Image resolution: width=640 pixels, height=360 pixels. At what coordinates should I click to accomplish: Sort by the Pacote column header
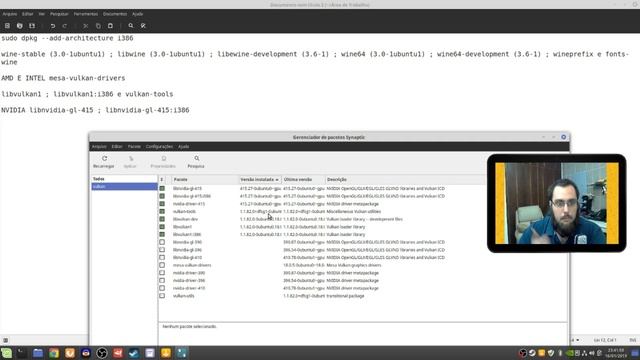[x=205, y=180]
